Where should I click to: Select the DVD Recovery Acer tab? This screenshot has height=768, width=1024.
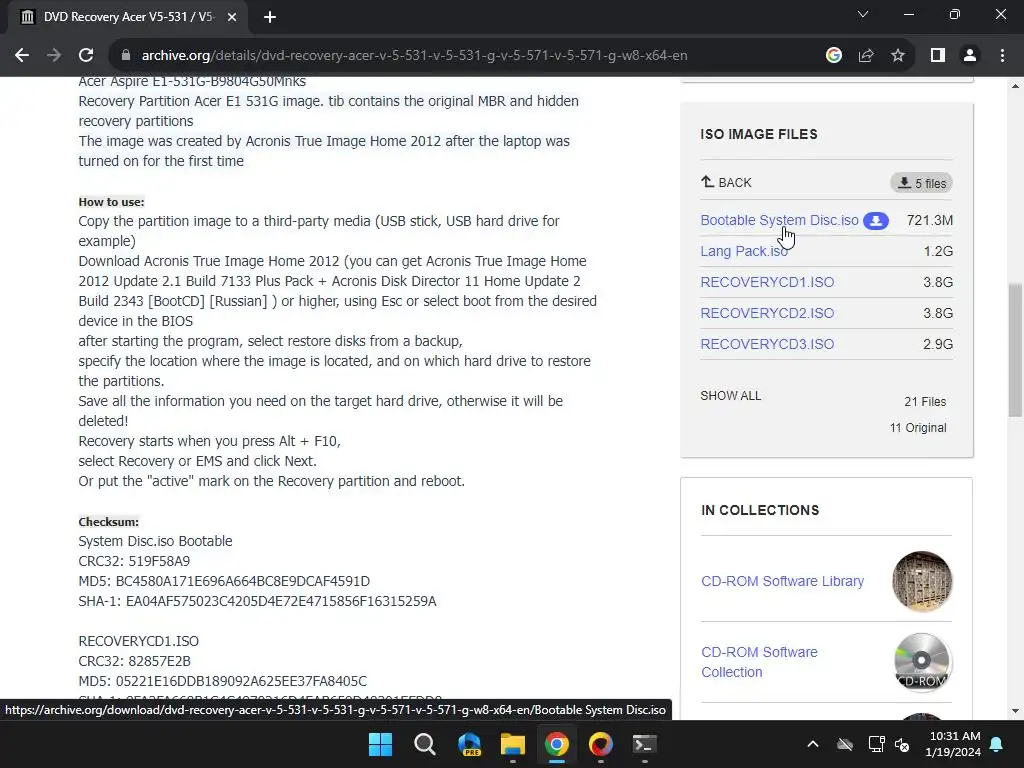click(x=127, y=18)
